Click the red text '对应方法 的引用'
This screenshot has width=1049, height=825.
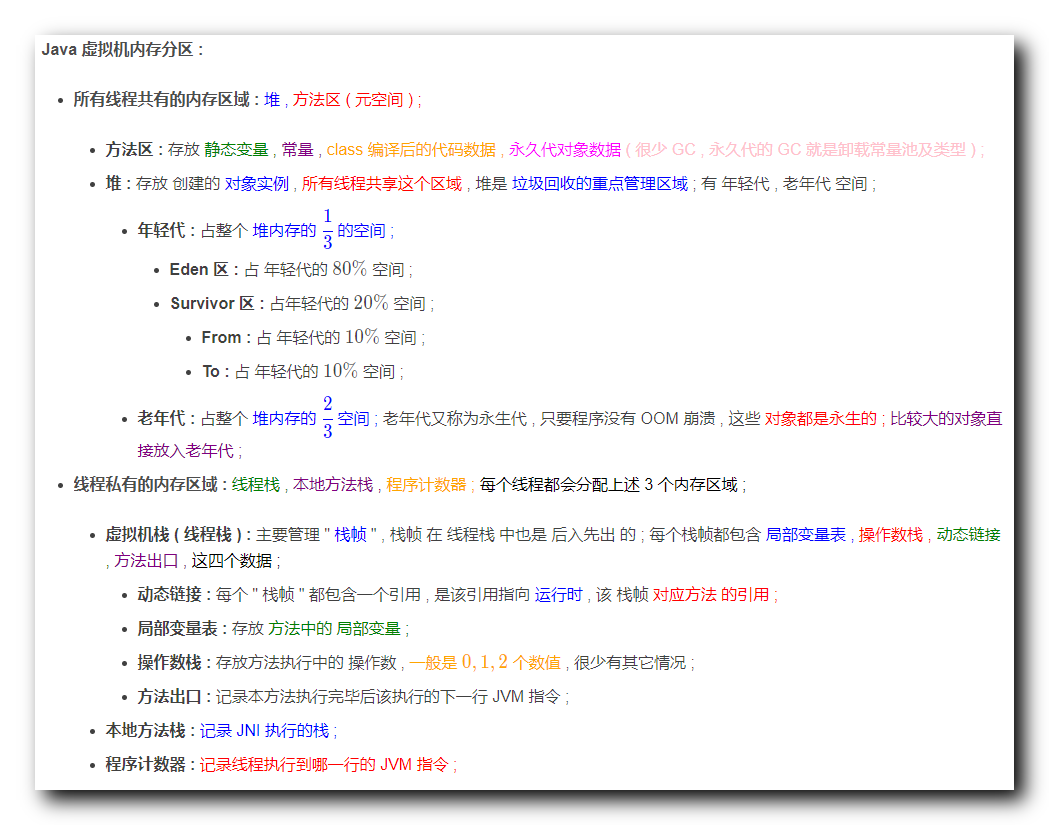(x=710, y=595)
